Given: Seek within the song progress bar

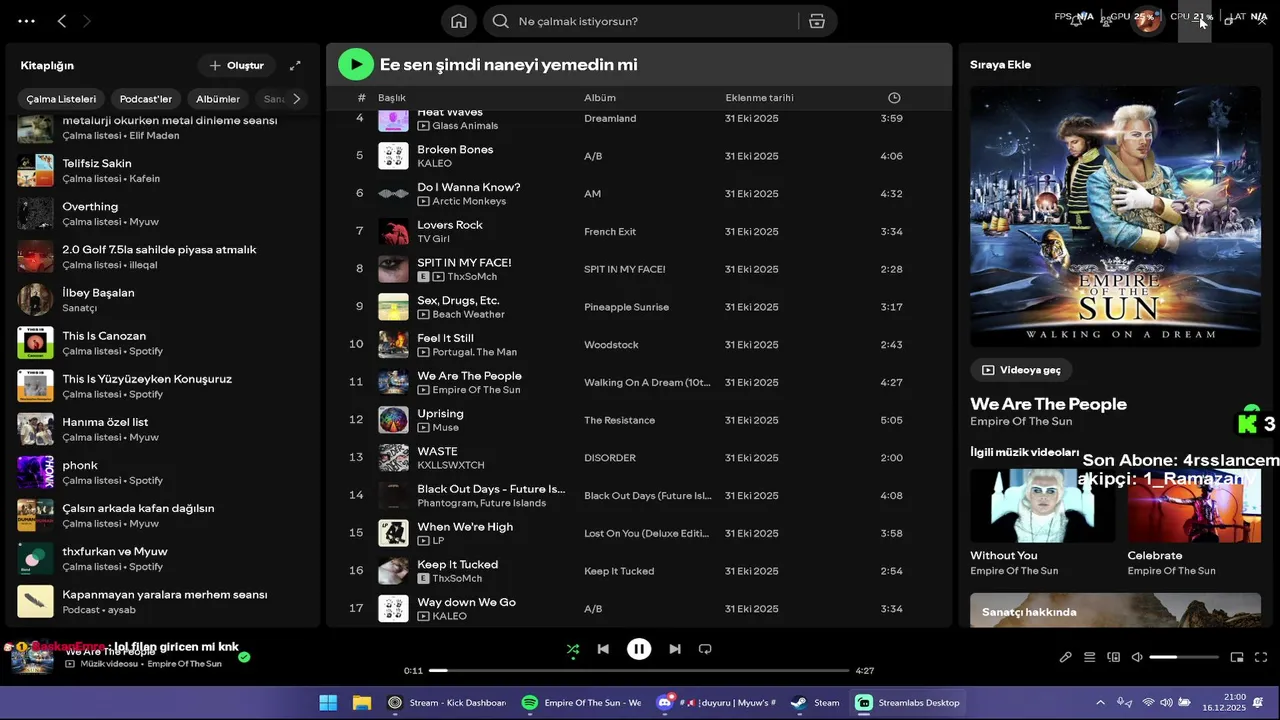Looking at the screenshot, I should tap(639, 670).
